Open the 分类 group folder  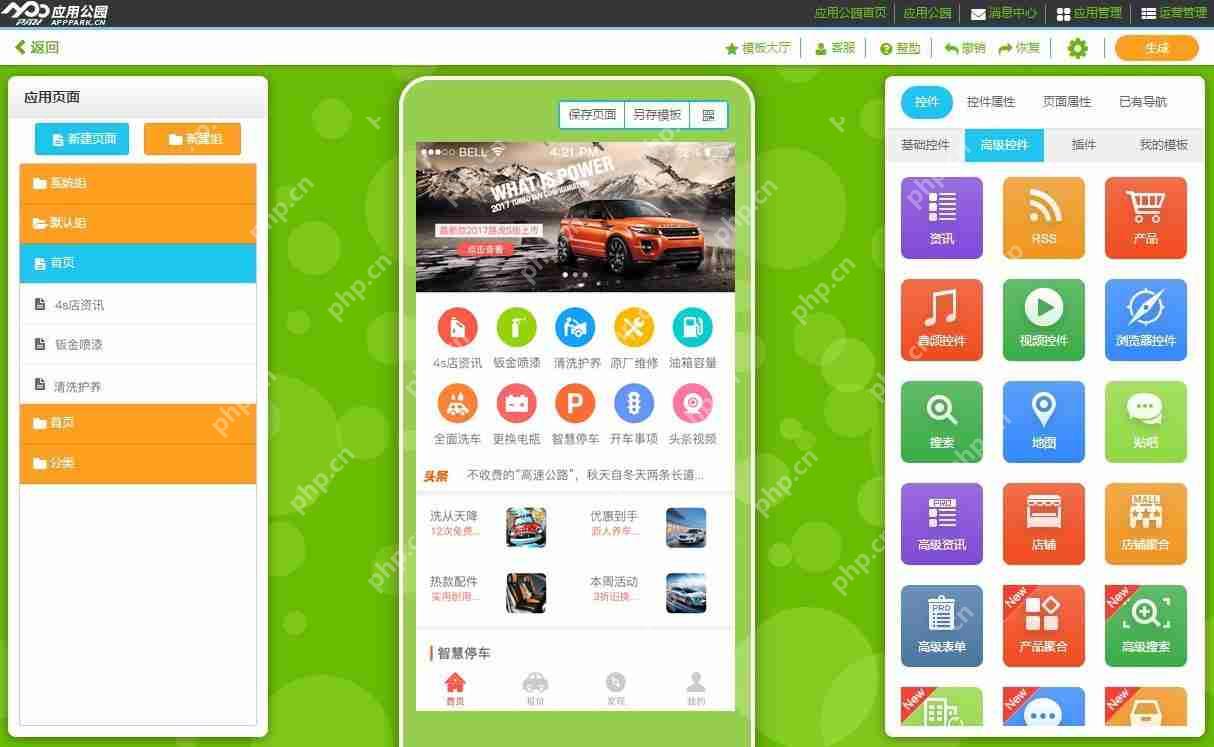pos(137,462)
